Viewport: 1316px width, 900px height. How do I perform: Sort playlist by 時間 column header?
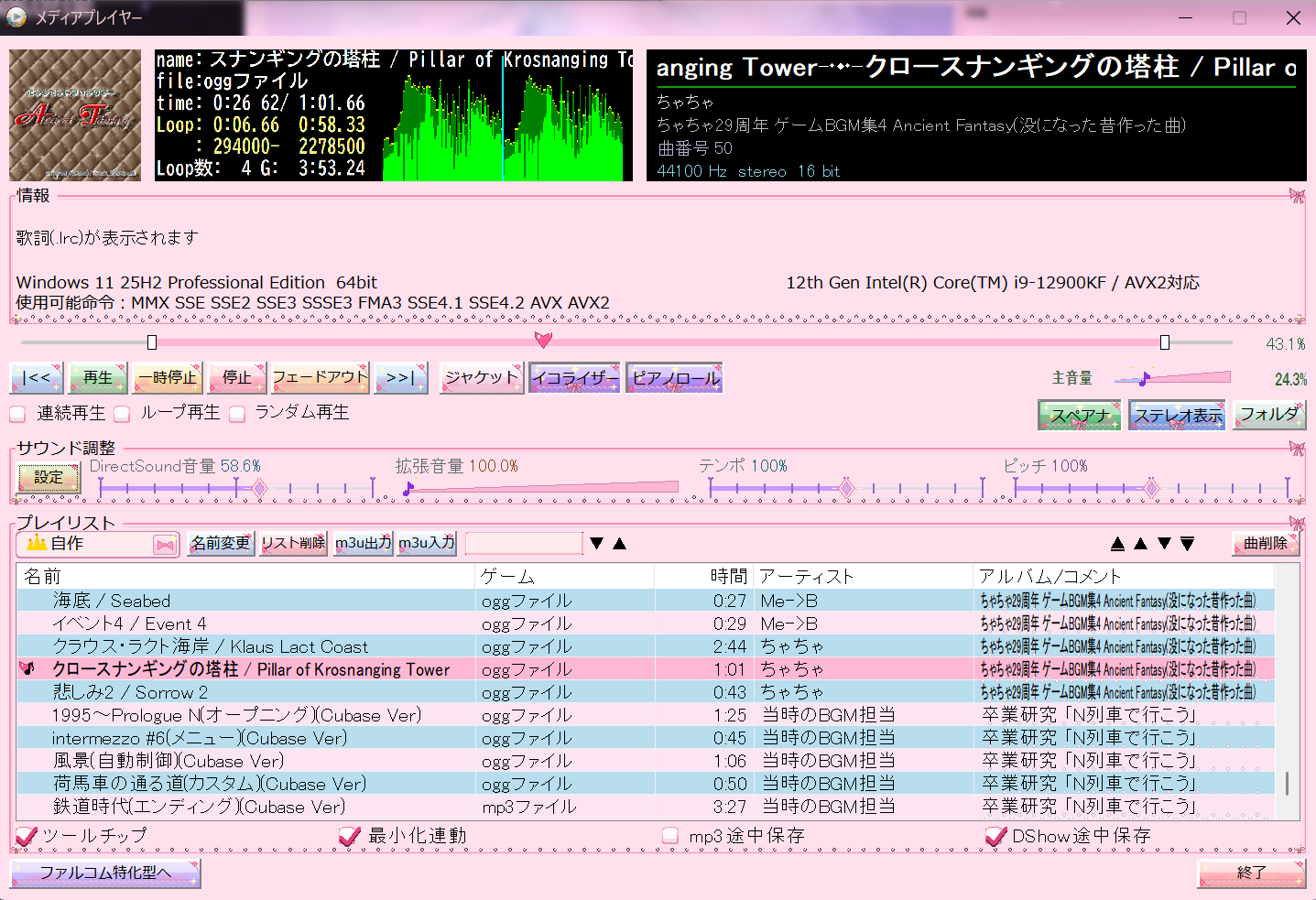click(x=703, y=576)
